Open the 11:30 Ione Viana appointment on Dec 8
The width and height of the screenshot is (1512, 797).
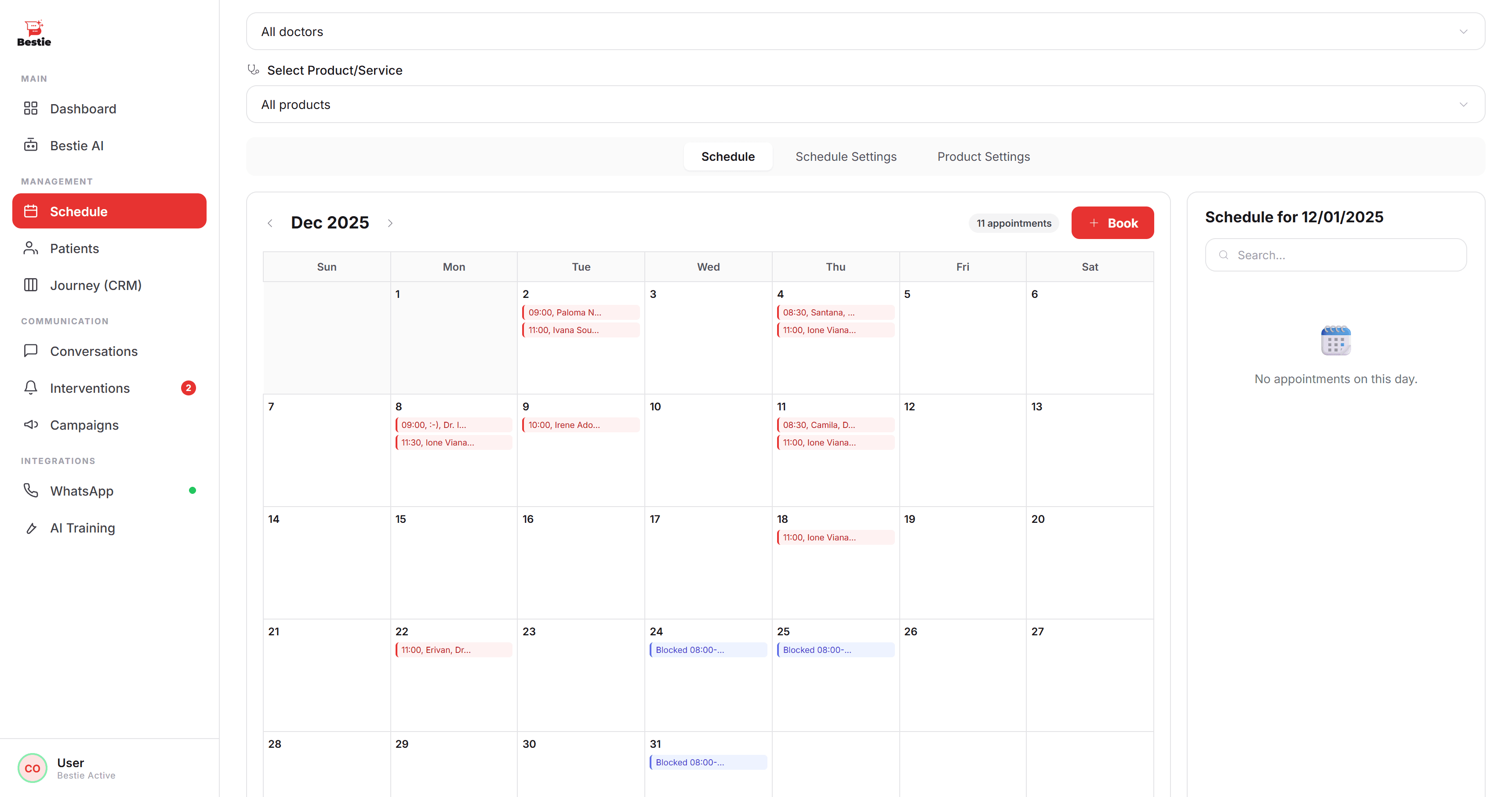click(x=454, y=442)
